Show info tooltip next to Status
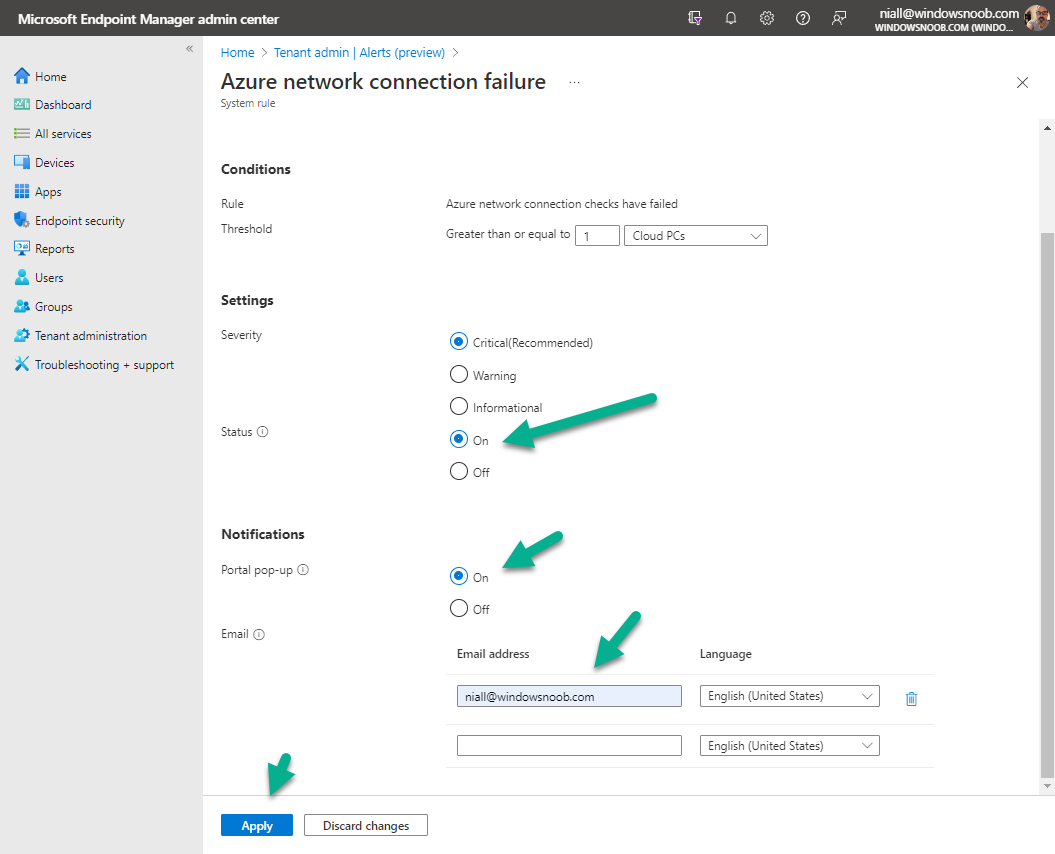The height and width of the screenshot is (854, 1055). coord(262,432)
